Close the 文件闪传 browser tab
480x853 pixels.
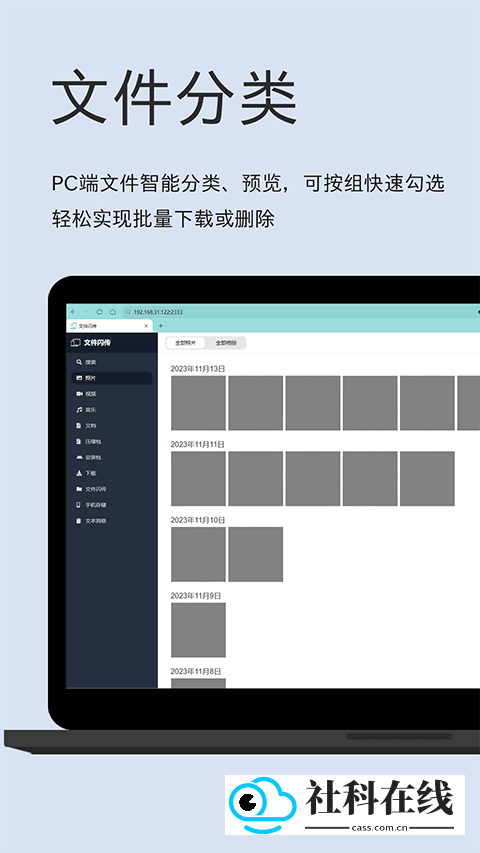pyautogui.click(x=146, y=326)
